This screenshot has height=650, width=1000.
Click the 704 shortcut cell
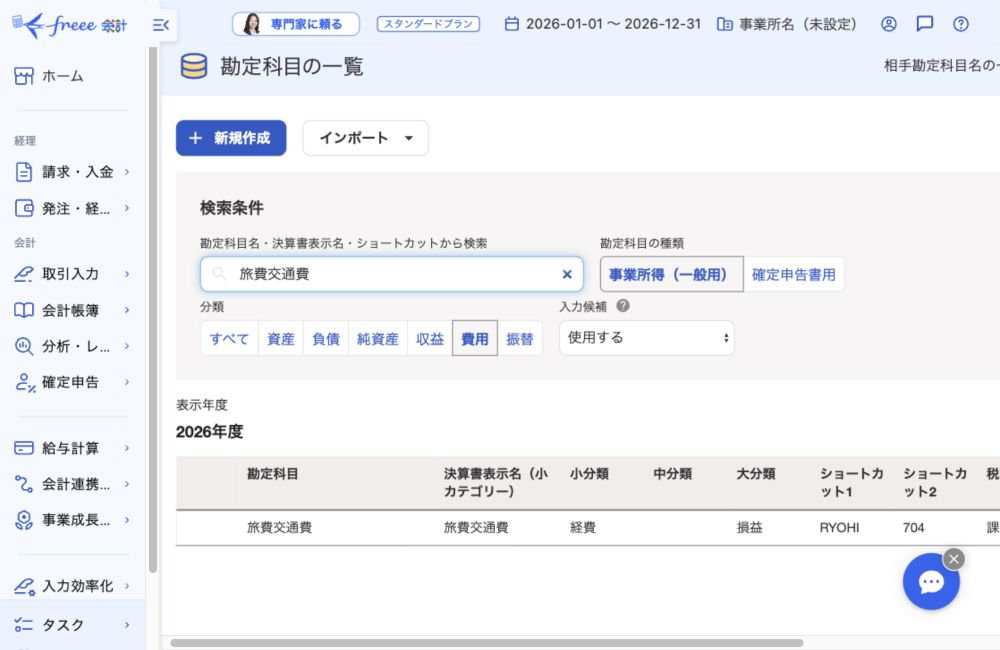tap(913, 528)
